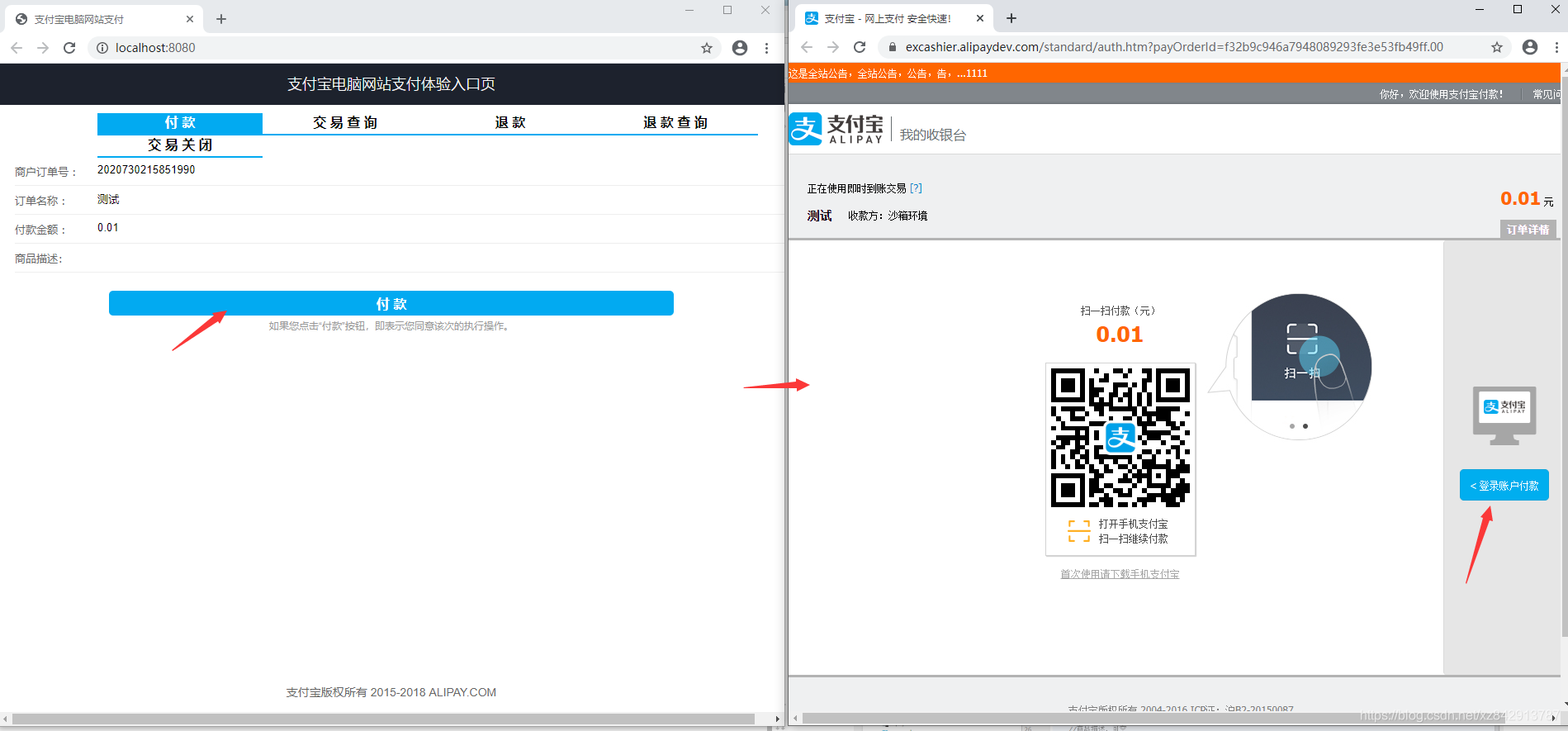Open profile avatar in Alipay cashier window

1530,47
